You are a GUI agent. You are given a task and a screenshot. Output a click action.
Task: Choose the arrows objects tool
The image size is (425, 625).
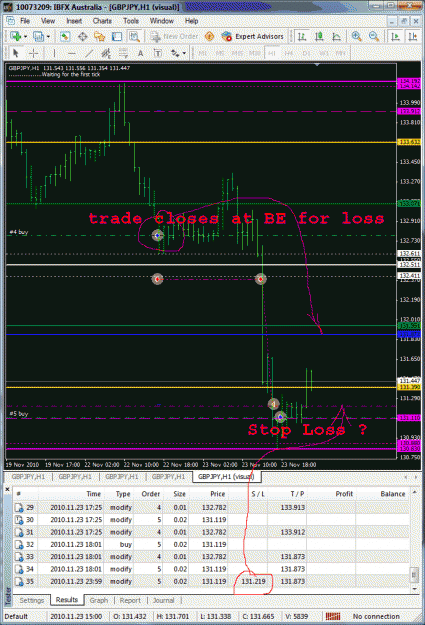tap(175, 53)
